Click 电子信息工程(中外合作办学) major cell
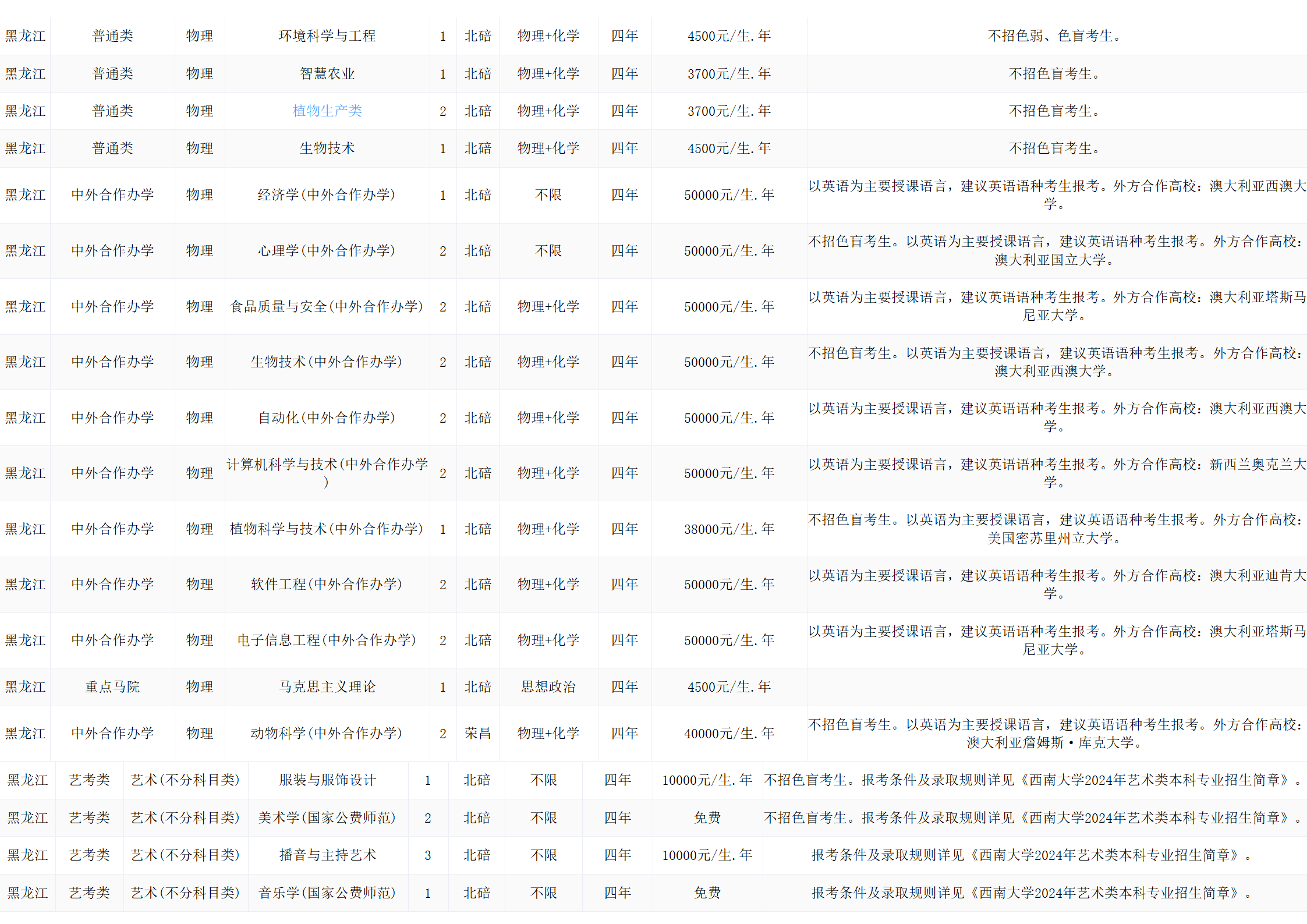1307x924 pixels. (327, 640)
